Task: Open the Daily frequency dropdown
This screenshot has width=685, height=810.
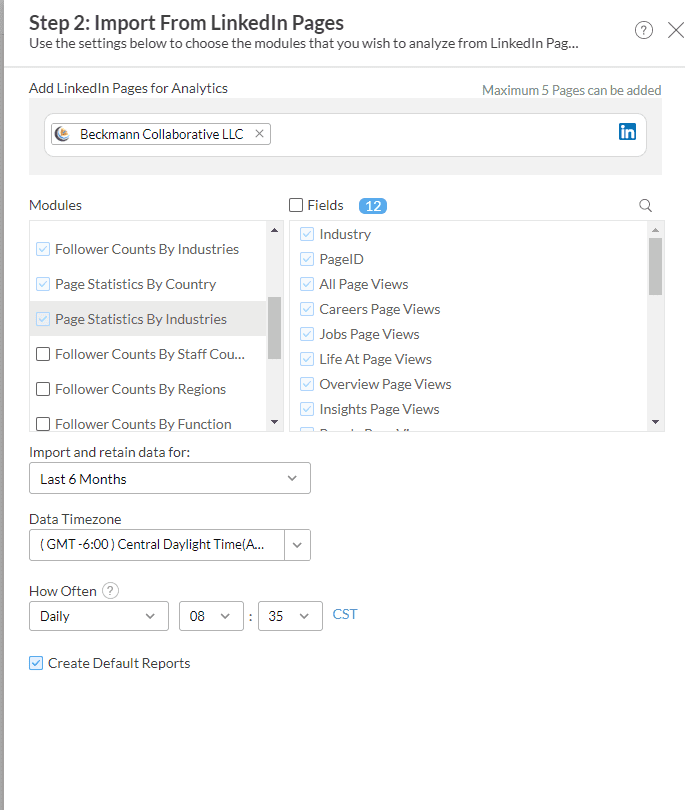Action: 98,616
